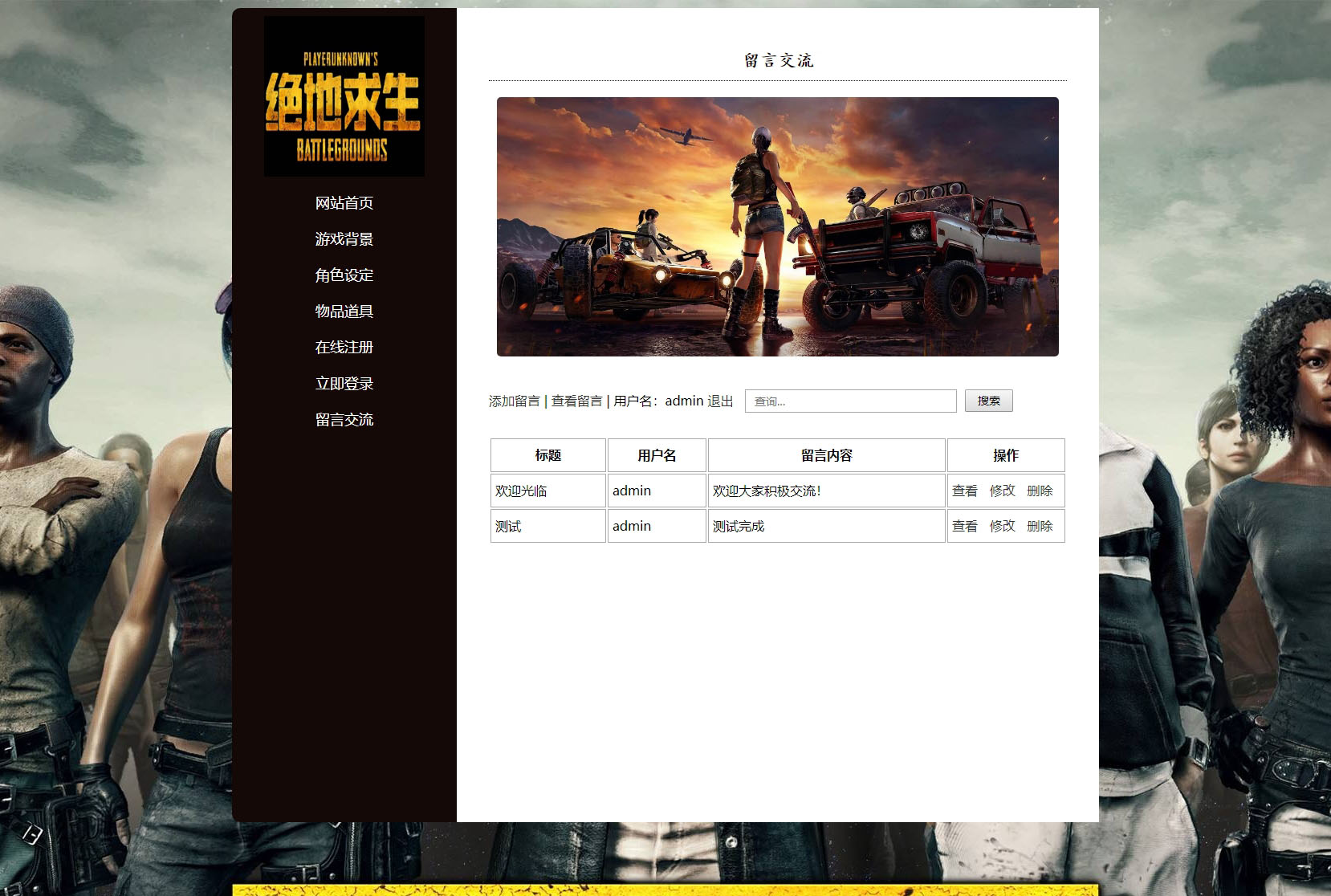
Task: Click the PUBG Battlegrounds logo image
Action: [x=344, y=96]
